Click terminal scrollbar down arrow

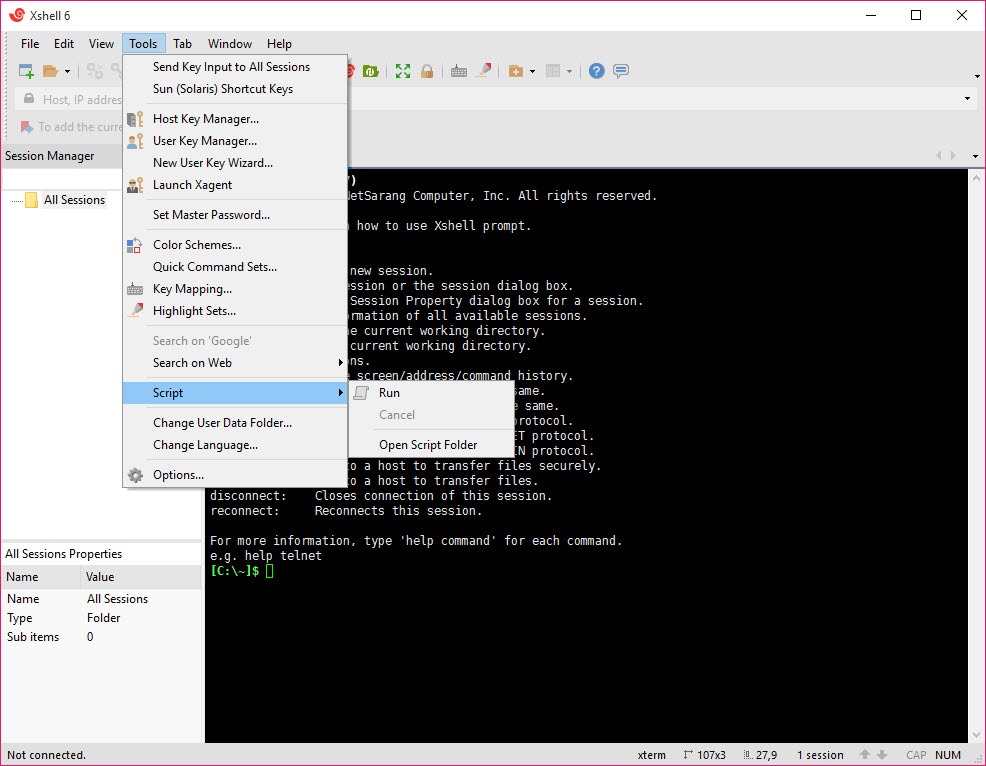(x=977, y=735)
